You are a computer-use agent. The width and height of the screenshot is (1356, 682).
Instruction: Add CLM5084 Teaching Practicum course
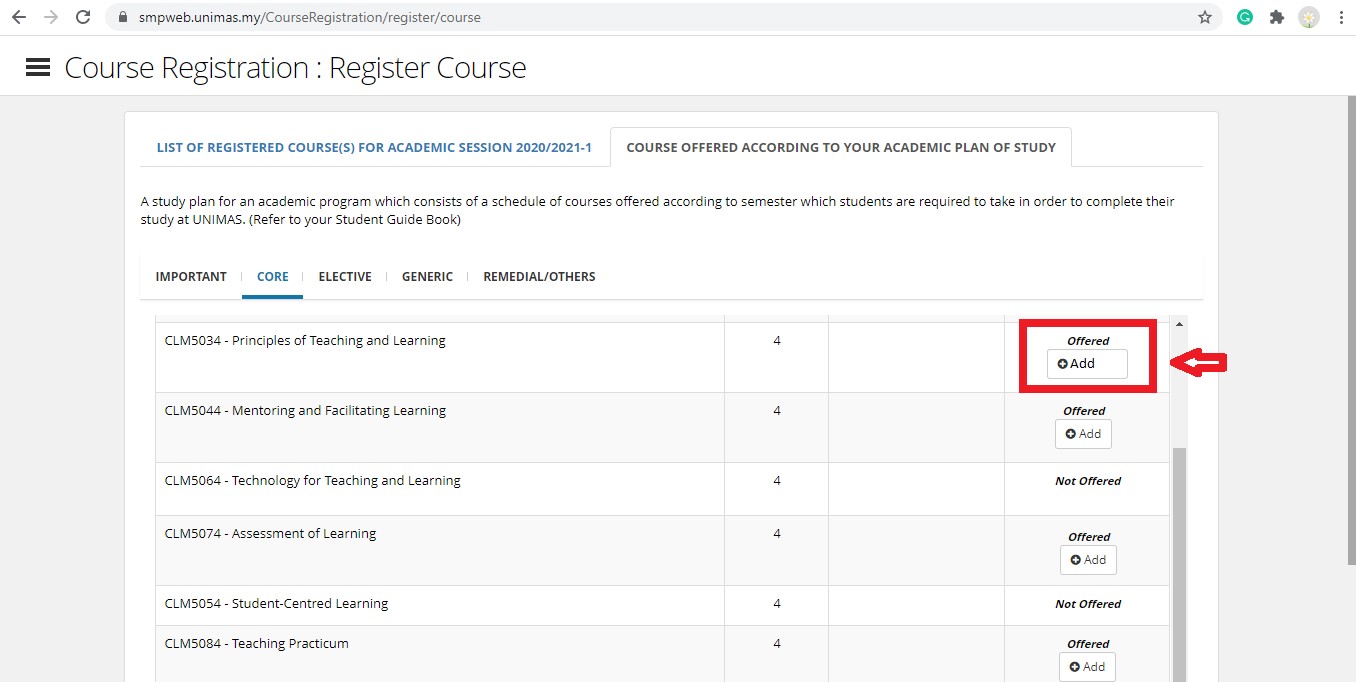pyautogui.click(x=1087, y=667)
